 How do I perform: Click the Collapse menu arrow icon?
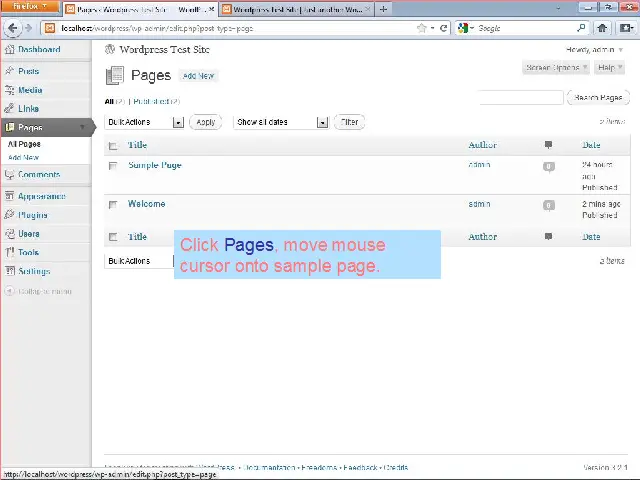pos(9,291)
